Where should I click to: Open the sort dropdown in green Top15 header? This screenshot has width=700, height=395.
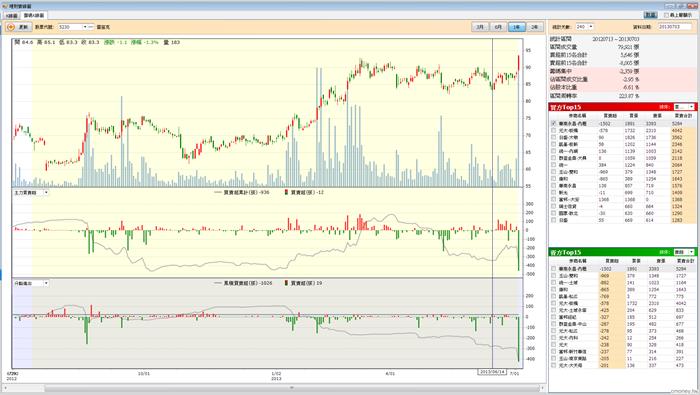coord(692,252)
